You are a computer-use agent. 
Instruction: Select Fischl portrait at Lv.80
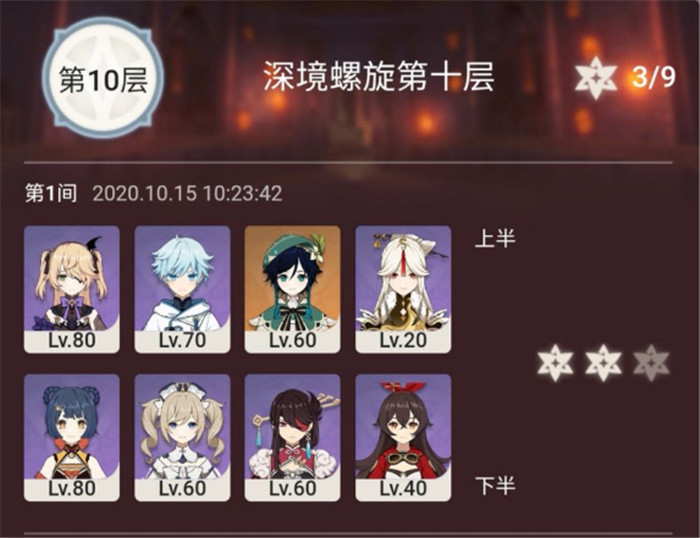72,289
